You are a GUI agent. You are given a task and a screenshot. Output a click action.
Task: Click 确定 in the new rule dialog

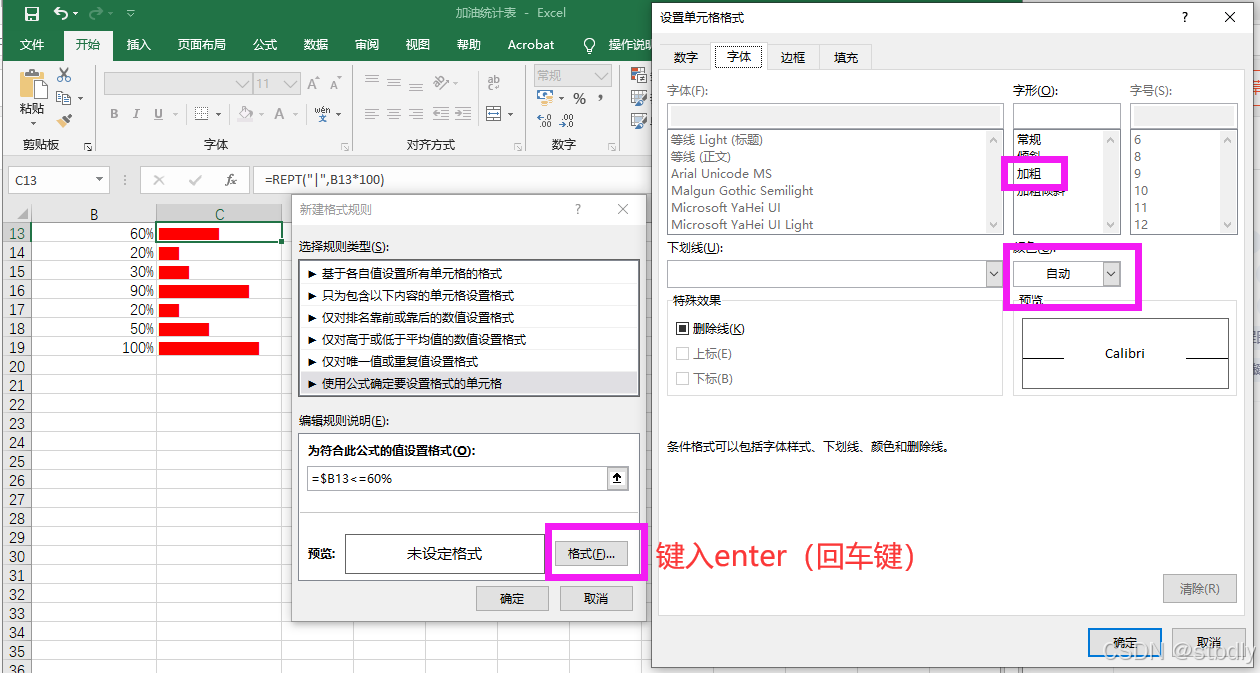(512, 598)
